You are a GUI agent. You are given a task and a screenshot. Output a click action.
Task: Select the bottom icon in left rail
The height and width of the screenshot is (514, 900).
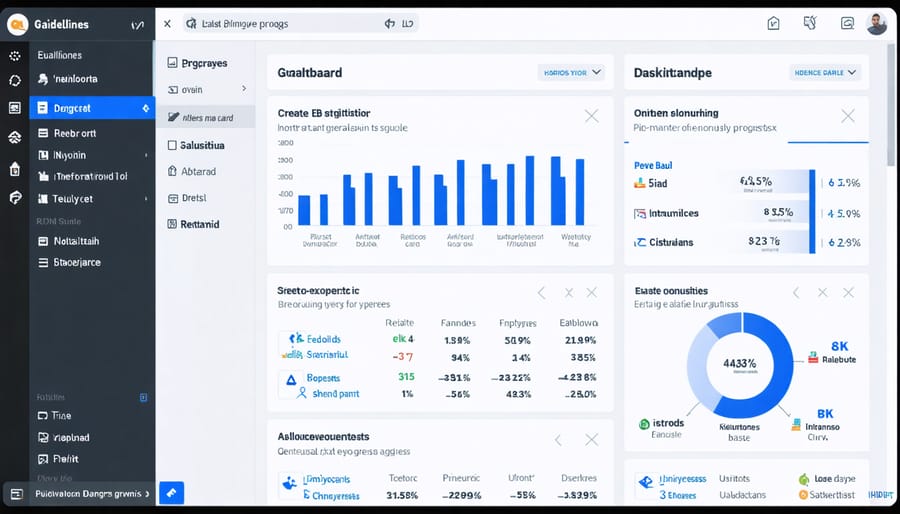pos(15,198)
